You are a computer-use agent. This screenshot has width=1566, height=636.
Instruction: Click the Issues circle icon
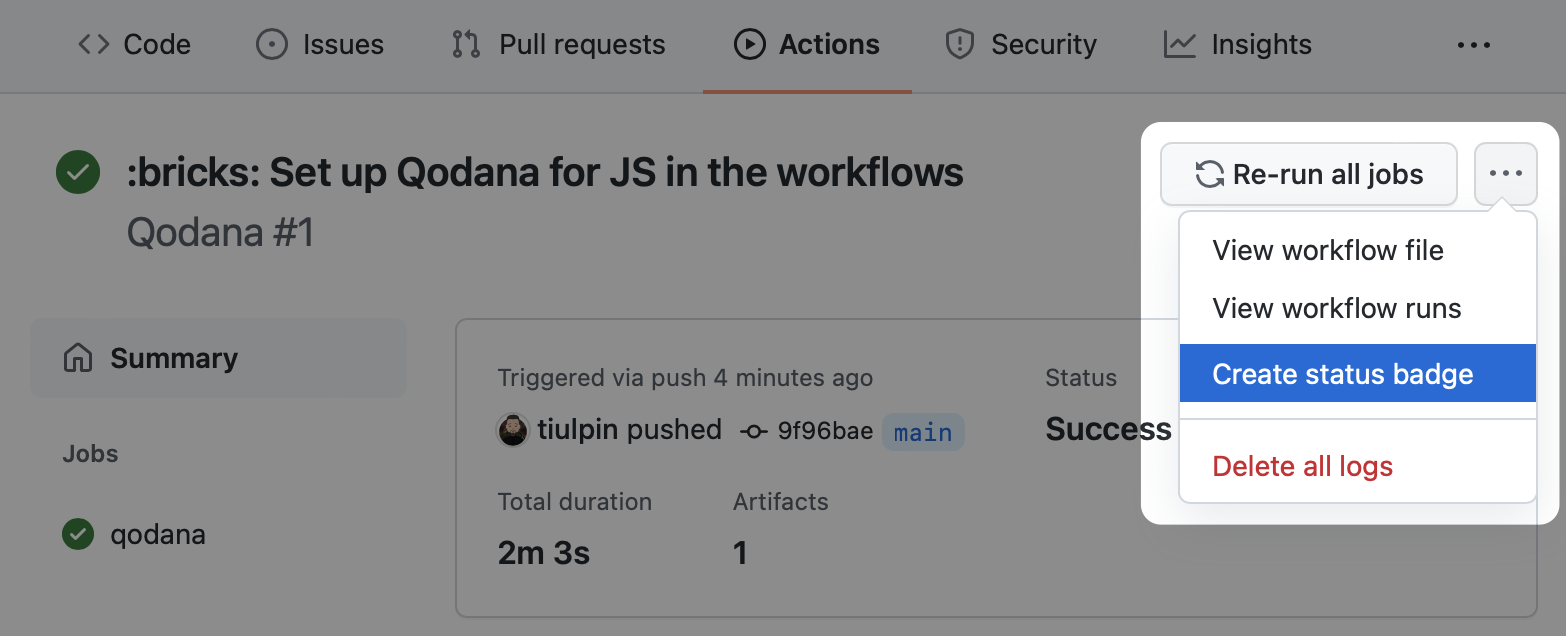point(271,45)
